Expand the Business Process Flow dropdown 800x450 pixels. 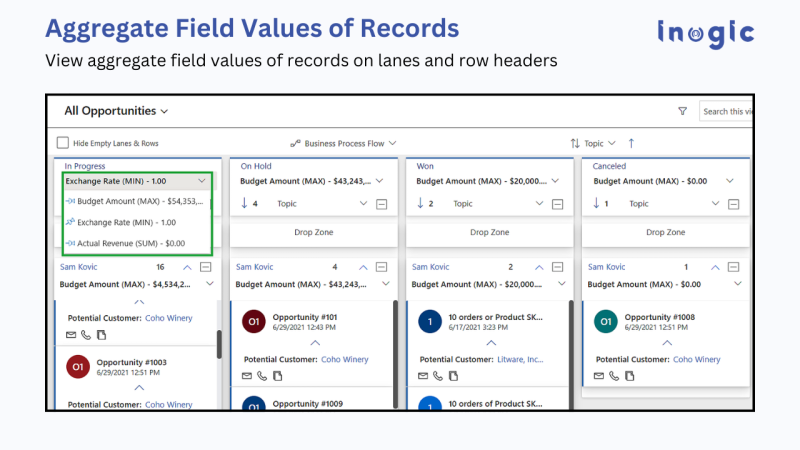[x=392, y=143]
